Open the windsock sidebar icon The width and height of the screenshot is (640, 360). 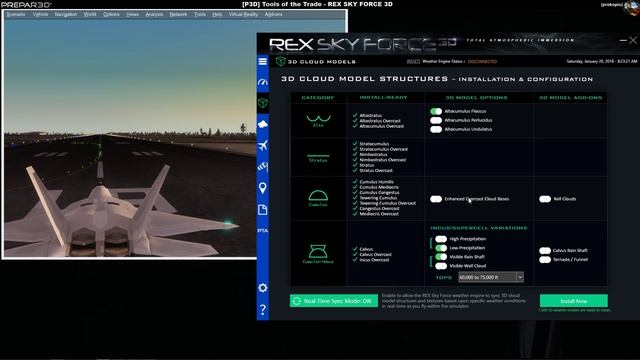pos(262,166)
